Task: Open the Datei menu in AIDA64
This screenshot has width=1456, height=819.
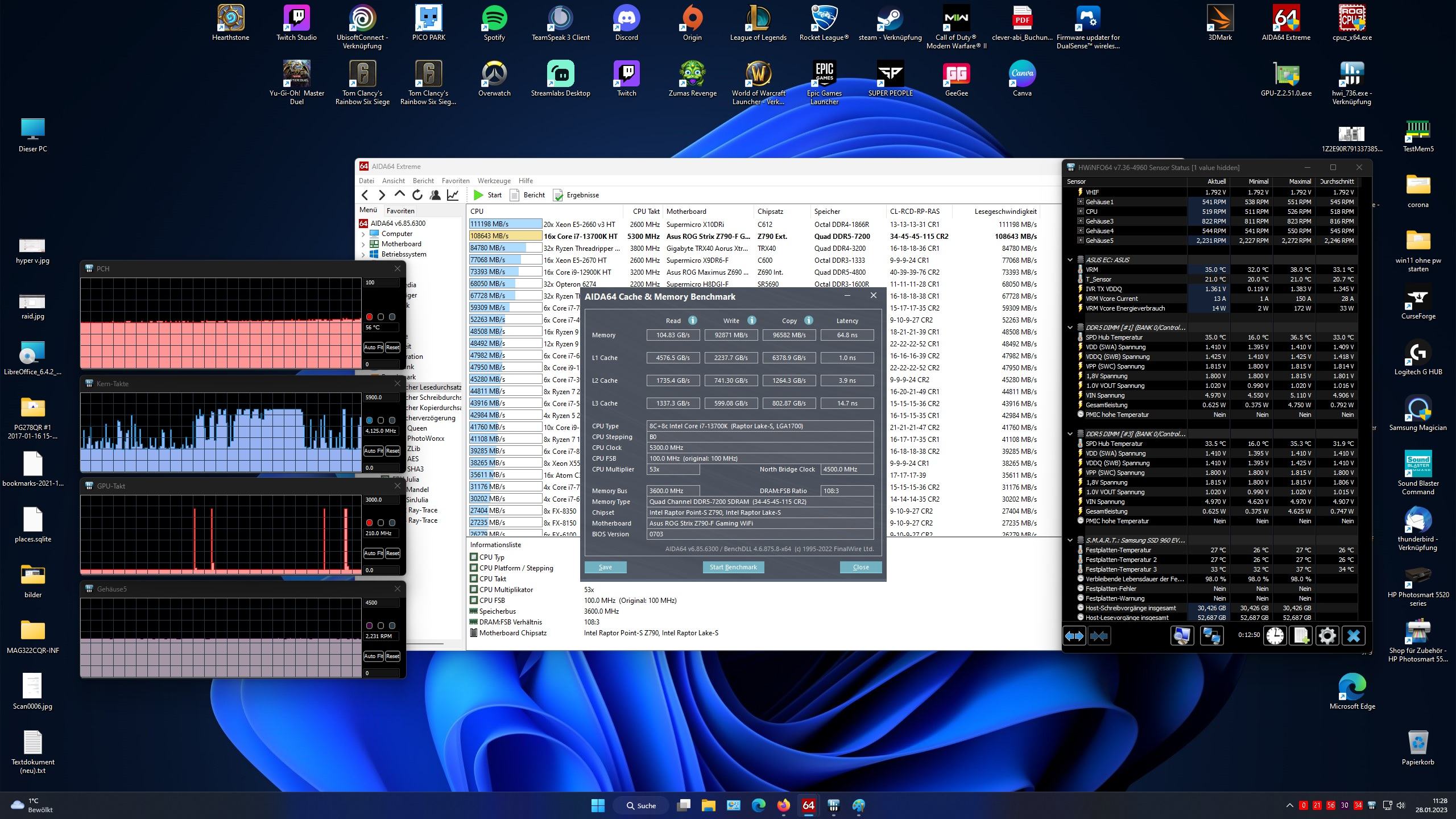Action: 366,181
